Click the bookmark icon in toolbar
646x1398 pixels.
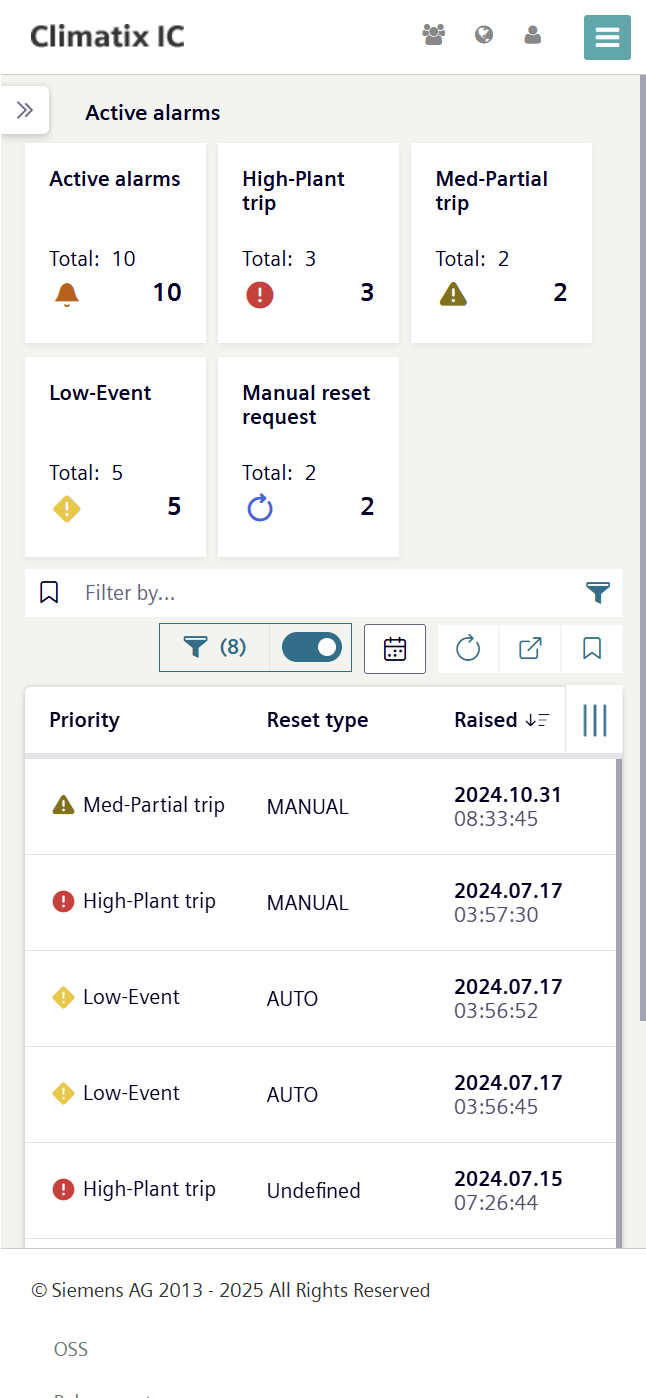click(592, 649)
